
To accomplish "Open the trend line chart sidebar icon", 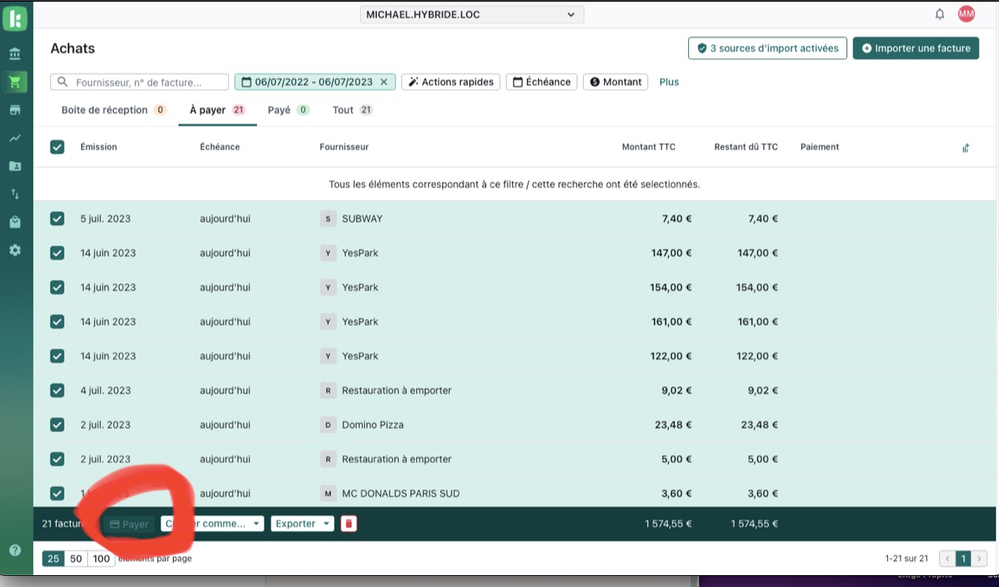I will point(15,138).
